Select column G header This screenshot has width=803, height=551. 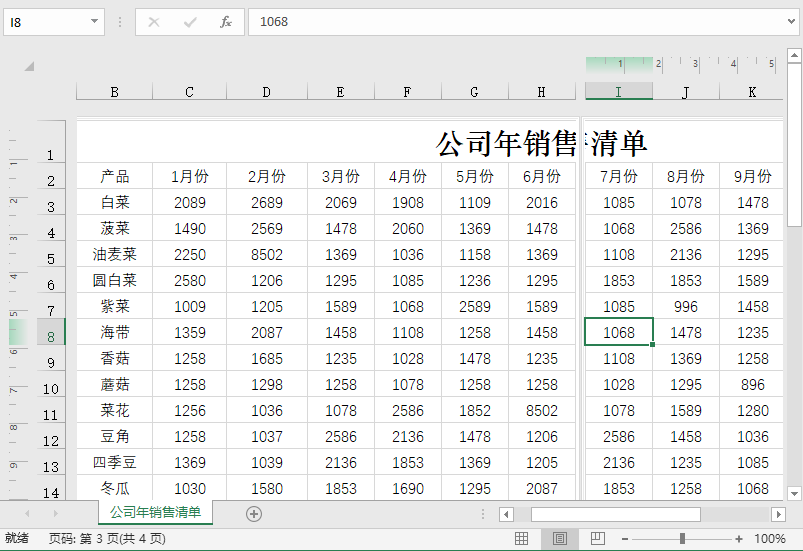pos(475,92)
